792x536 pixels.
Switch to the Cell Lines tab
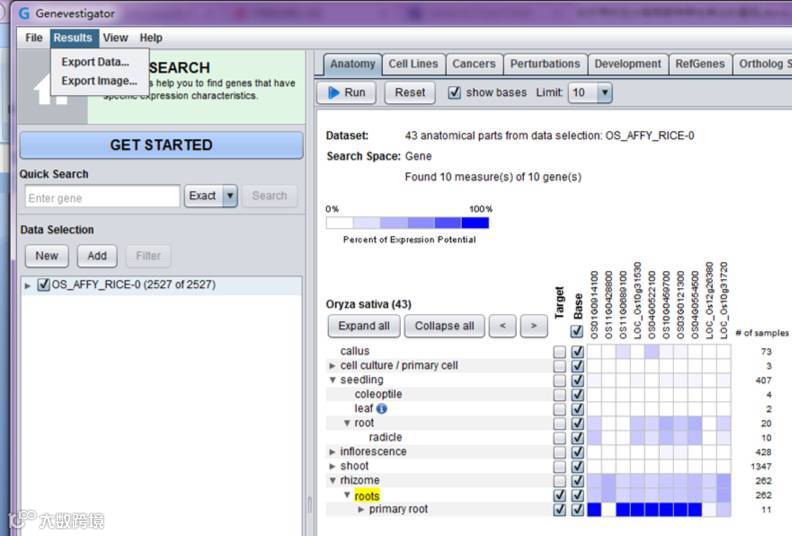coord(413,64)
